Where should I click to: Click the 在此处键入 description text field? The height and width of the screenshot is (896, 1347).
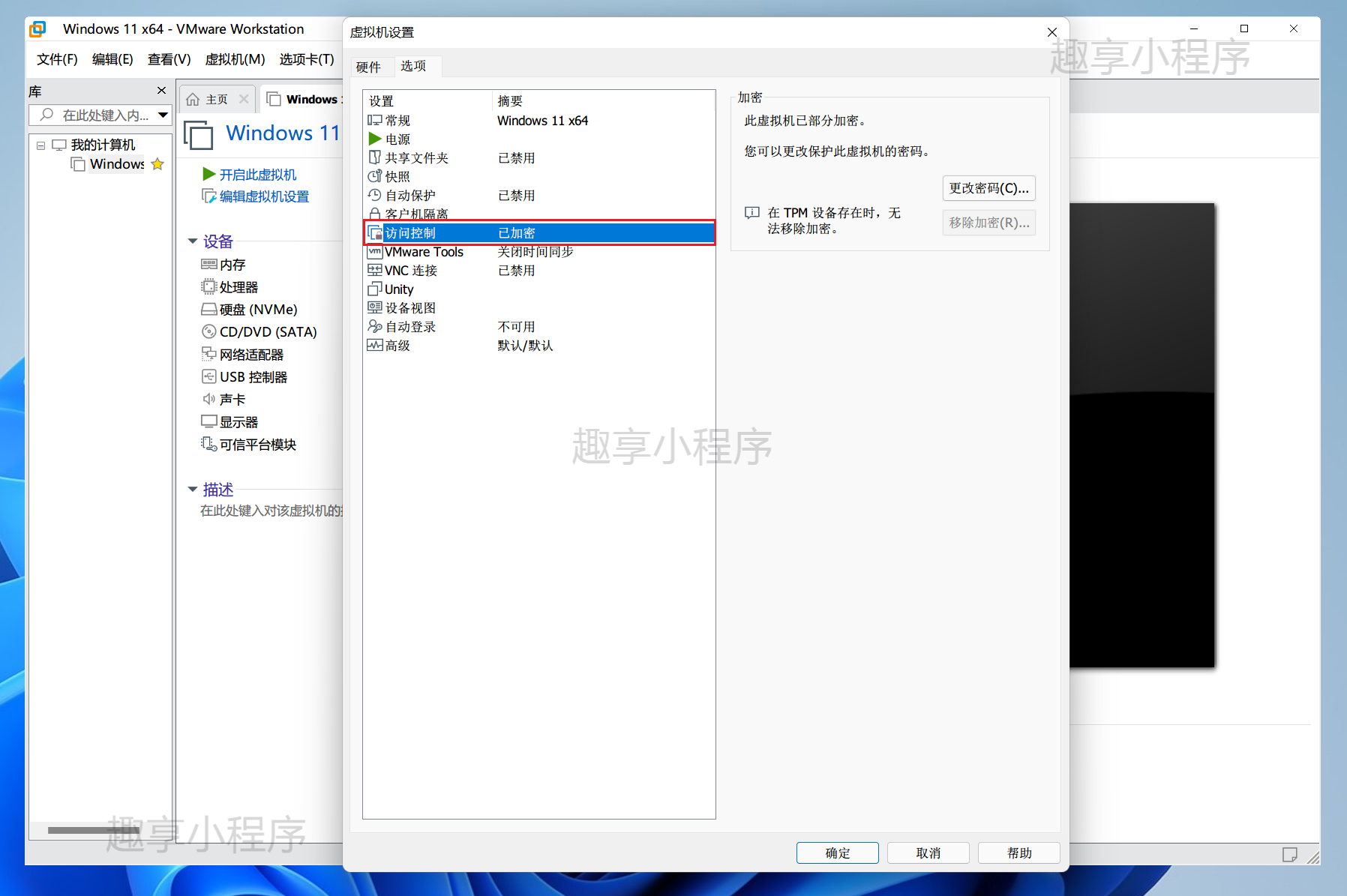[x=271, y=511]
